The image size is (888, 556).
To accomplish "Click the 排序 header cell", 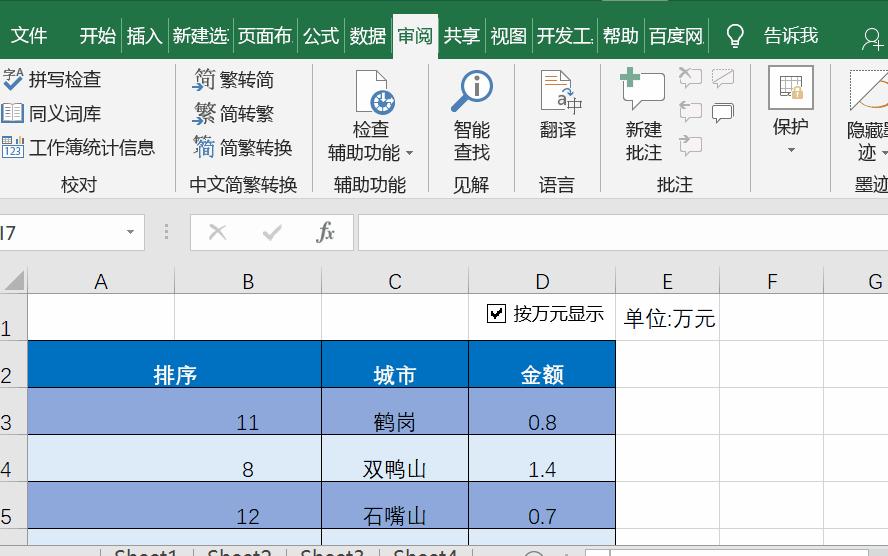I will point(174,364).
